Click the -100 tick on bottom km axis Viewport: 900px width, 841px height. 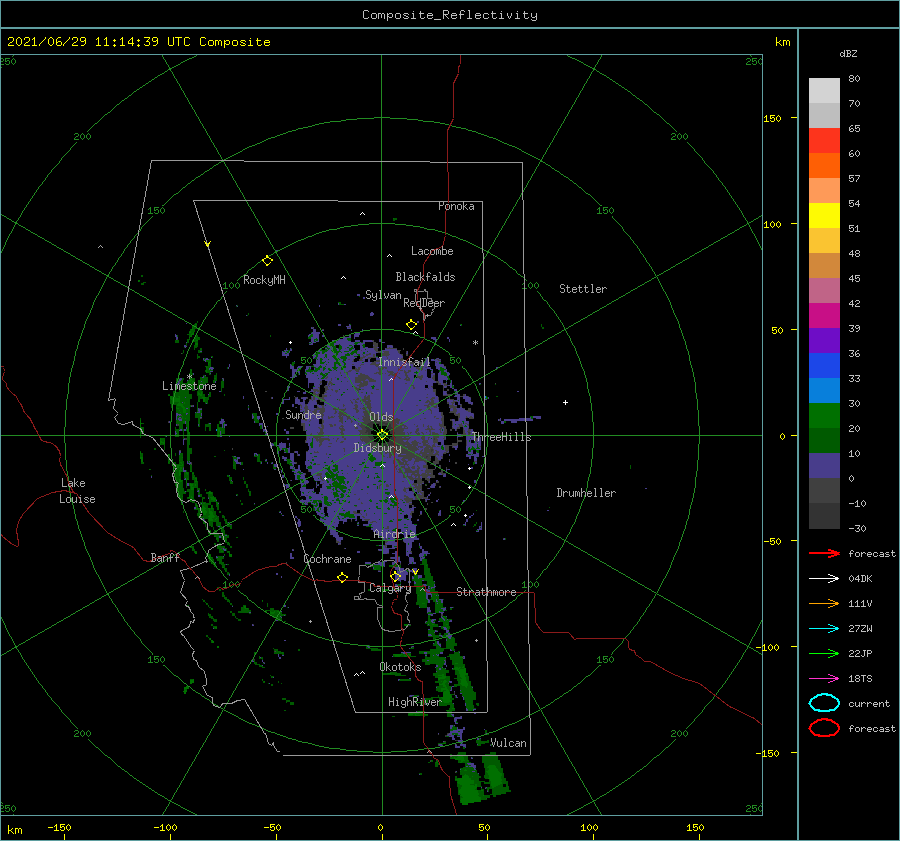tap(165, 827)
